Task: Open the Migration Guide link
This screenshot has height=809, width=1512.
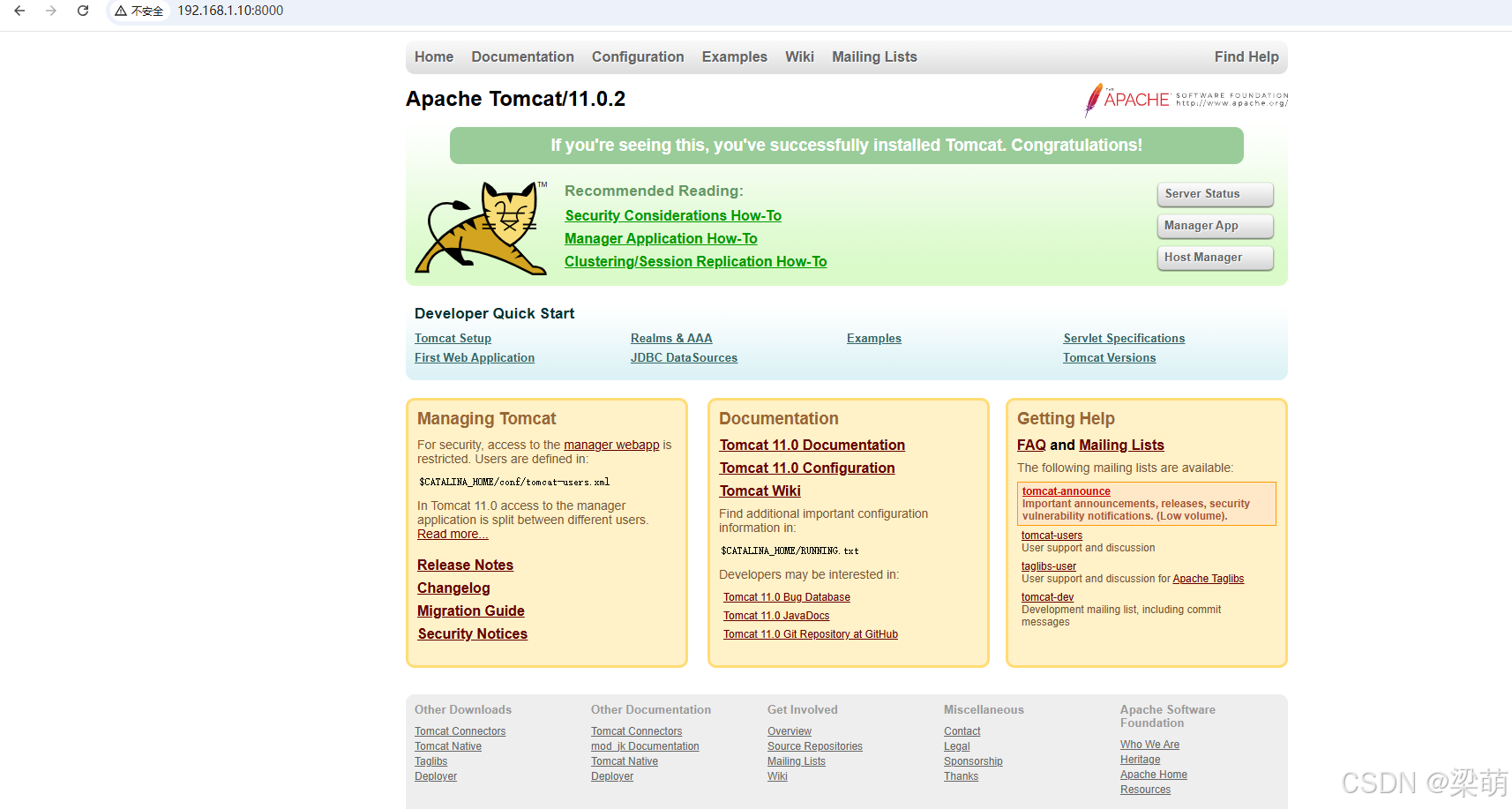Action: [471, 610]
